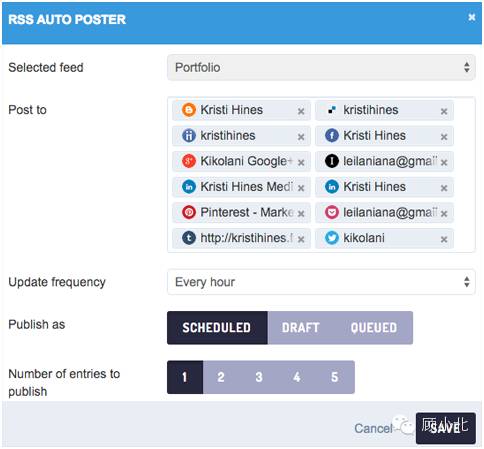Remove the kikolani Twitter account tag
The image size is (484, 449).
(x=444, y=239)
